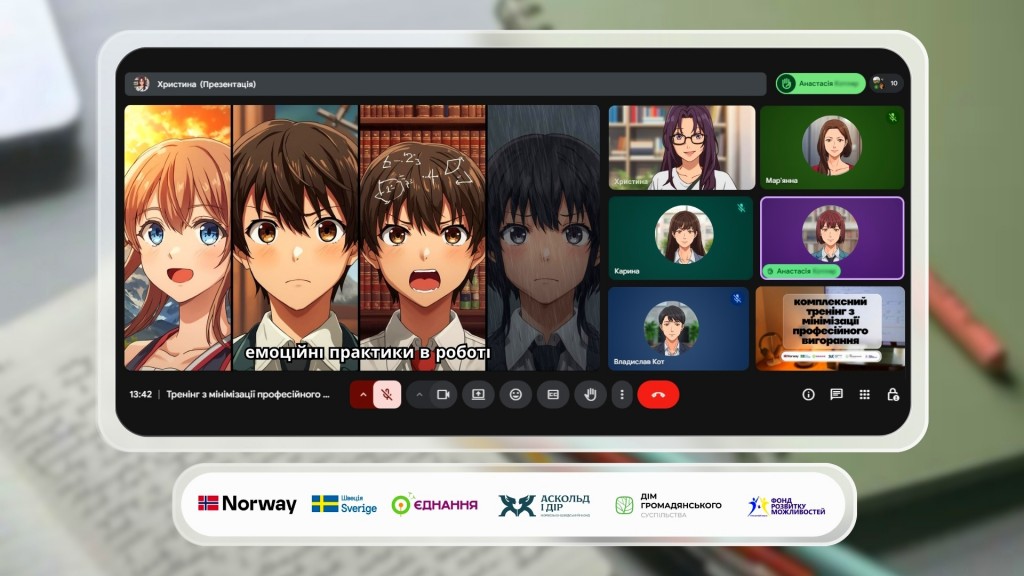Click the main presentation anime slide

click(x=362, y=238)
